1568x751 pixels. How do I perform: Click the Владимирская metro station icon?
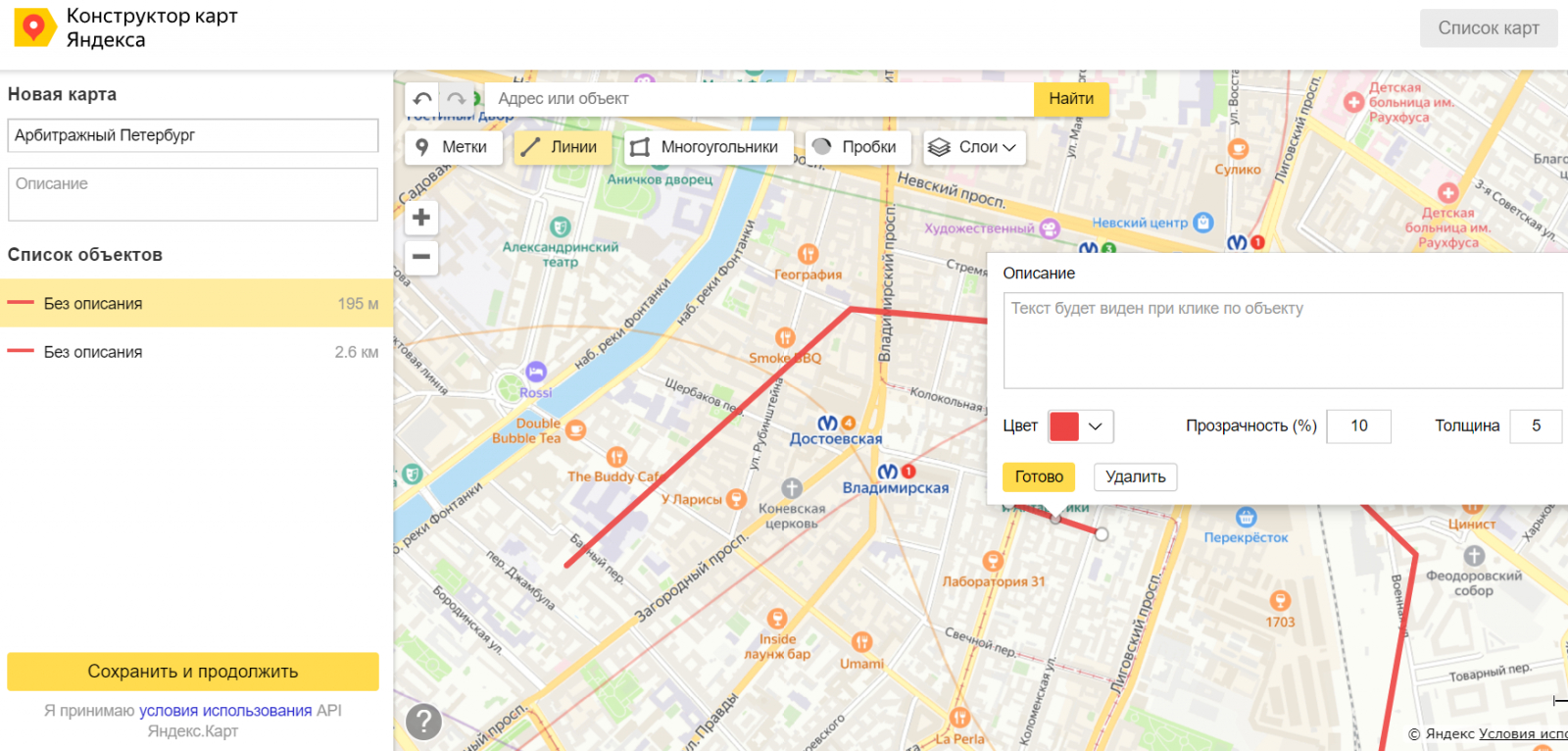click(x=888, y=472)
